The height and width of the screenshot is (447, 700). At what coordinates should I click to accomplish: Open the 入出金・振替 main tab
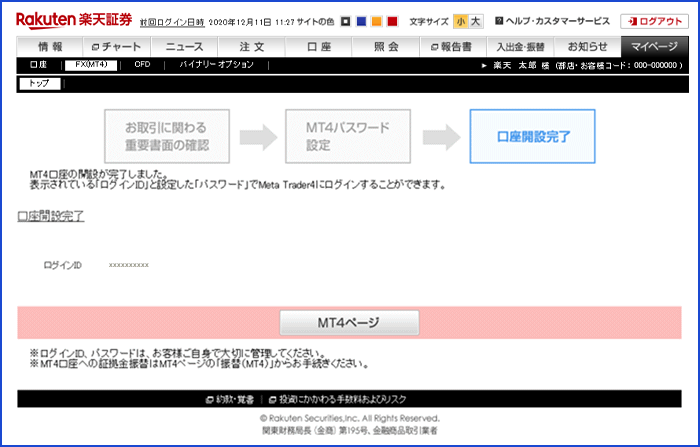[x=520, y=46]
